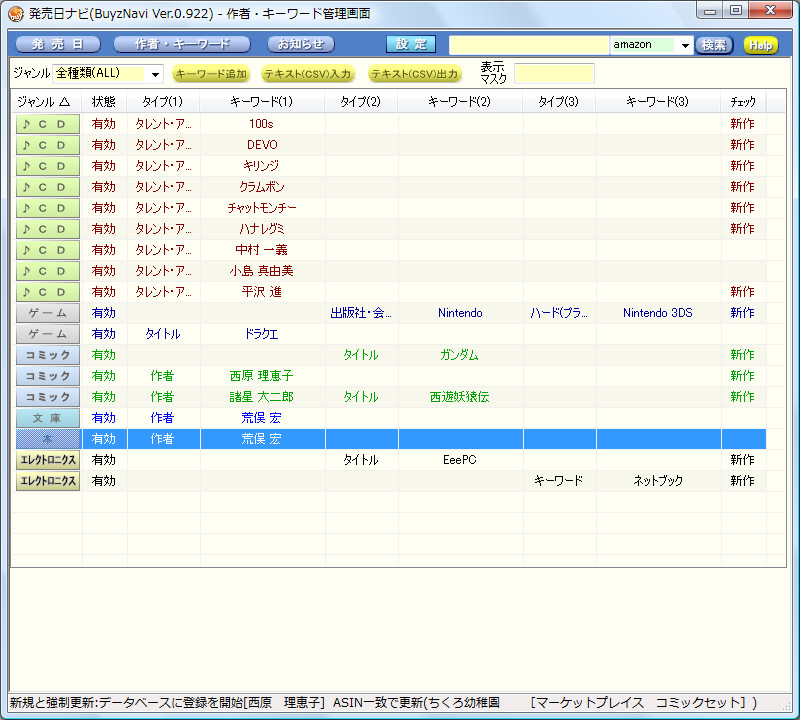Image resolution: width=800 pixels, height=720 pixels.
Task: Click テキスト(CSV)入力 button
Action: tap(308, 74)
